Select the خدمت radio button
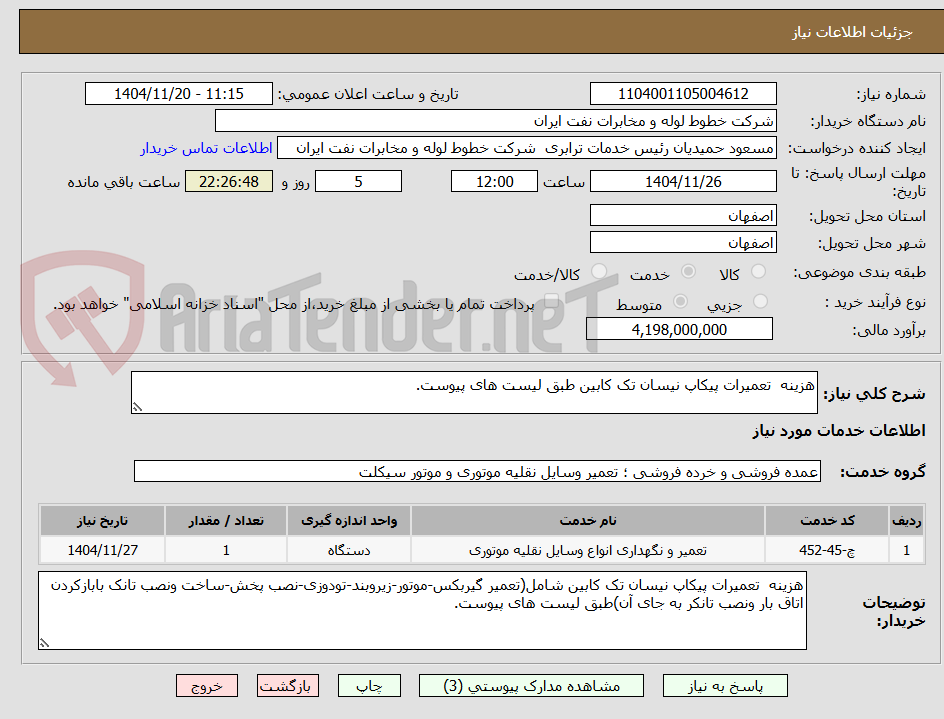The height and width of the screenshot is (719, 944). click(x=688, y=272)
